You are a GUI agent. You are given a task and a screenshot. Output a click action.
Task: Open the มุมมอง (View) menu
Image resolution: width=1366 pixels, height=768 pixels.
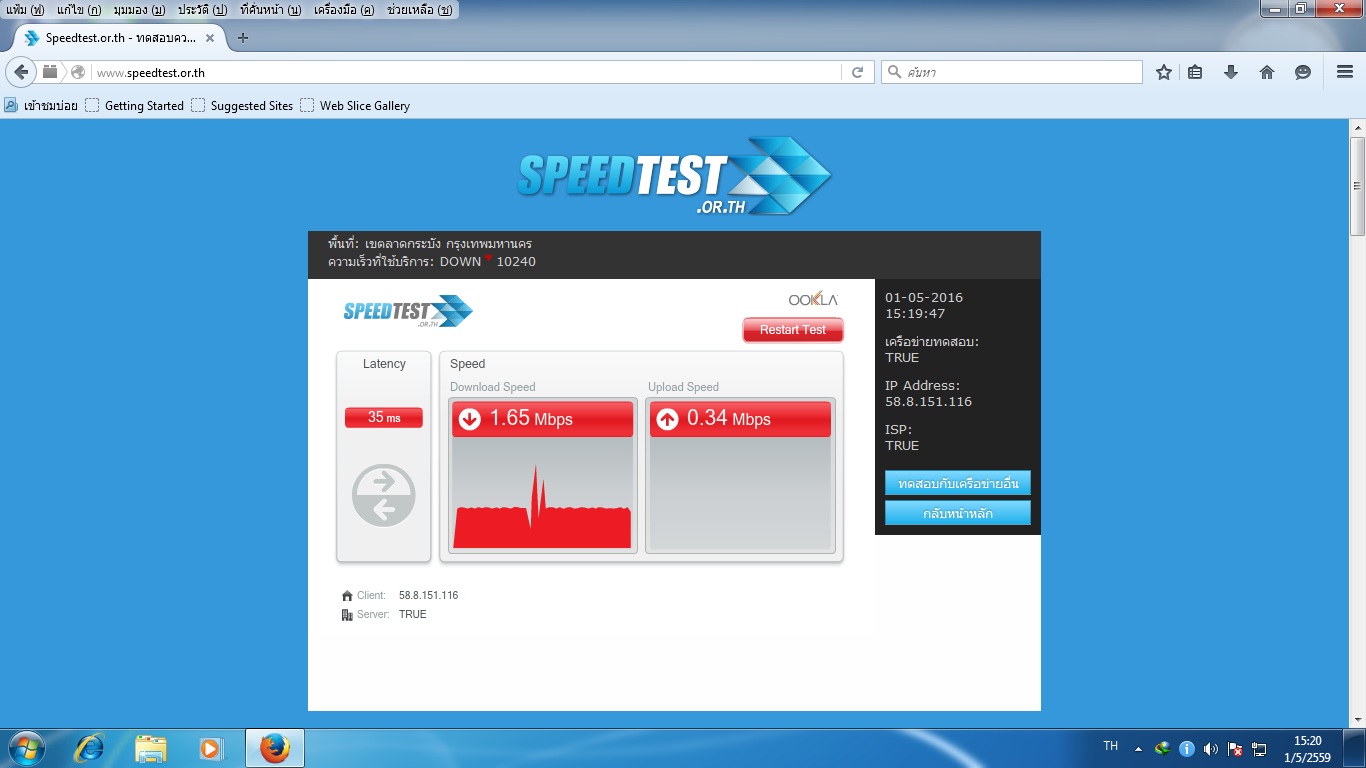pos(139,10)
